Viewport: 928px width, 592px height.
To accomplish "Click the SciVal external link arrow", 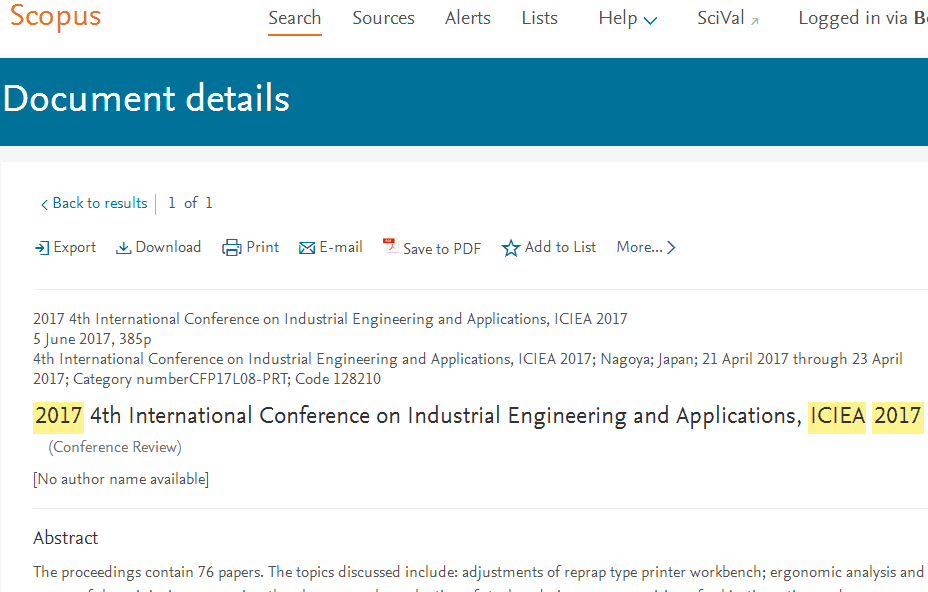I will (x=755, y=21).
